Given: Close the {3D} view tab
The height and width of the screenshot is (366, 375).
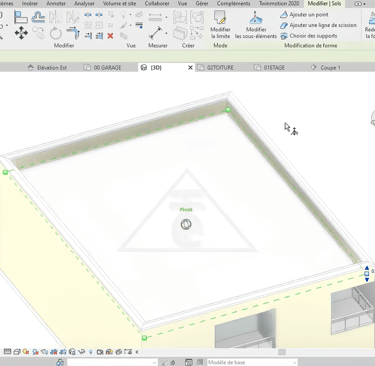Looking at the screenshot, I should click(x=190, y=68).
